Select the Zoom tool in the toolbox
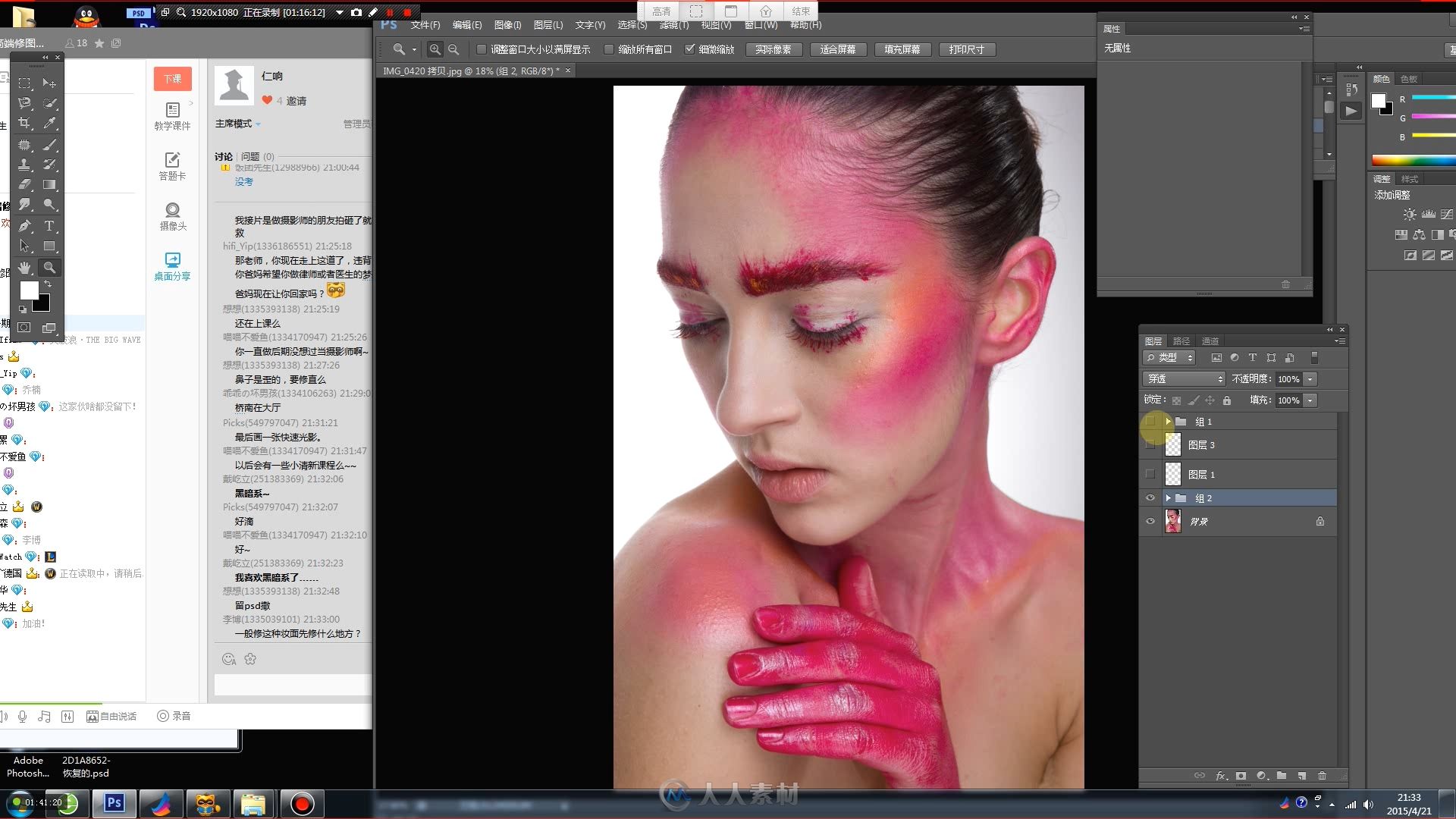The height and width of the screenshot is (819, 1456). point(49,268)
